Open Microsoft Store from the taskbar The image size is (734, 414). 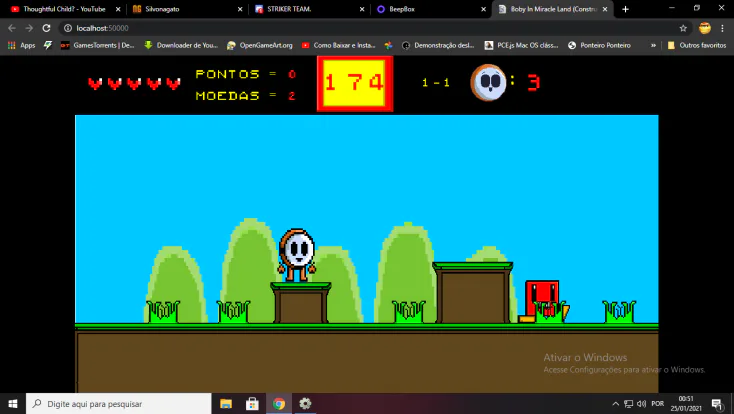point(252,404)
